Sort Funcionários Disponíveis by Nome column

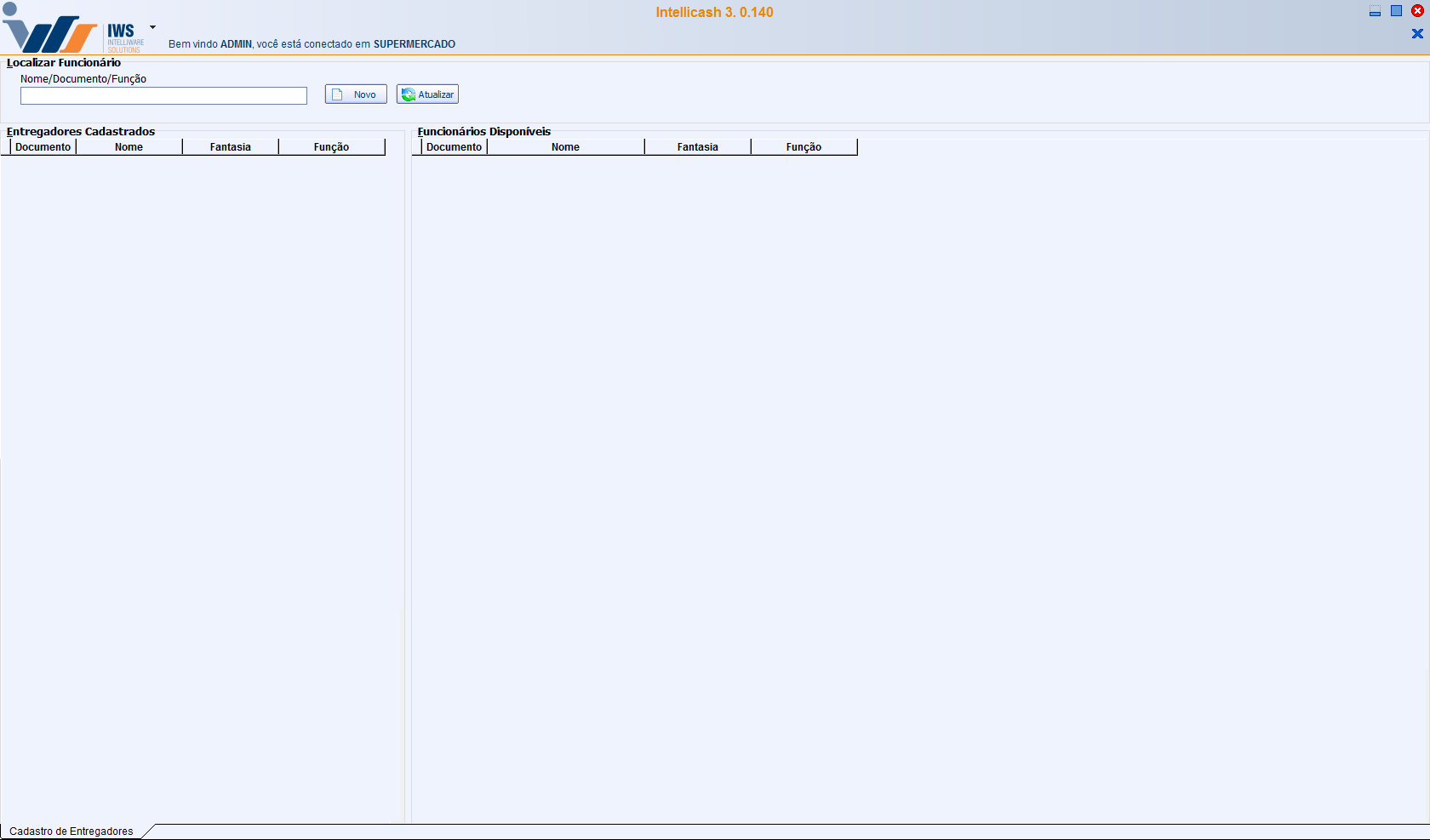tap(565, 147)
